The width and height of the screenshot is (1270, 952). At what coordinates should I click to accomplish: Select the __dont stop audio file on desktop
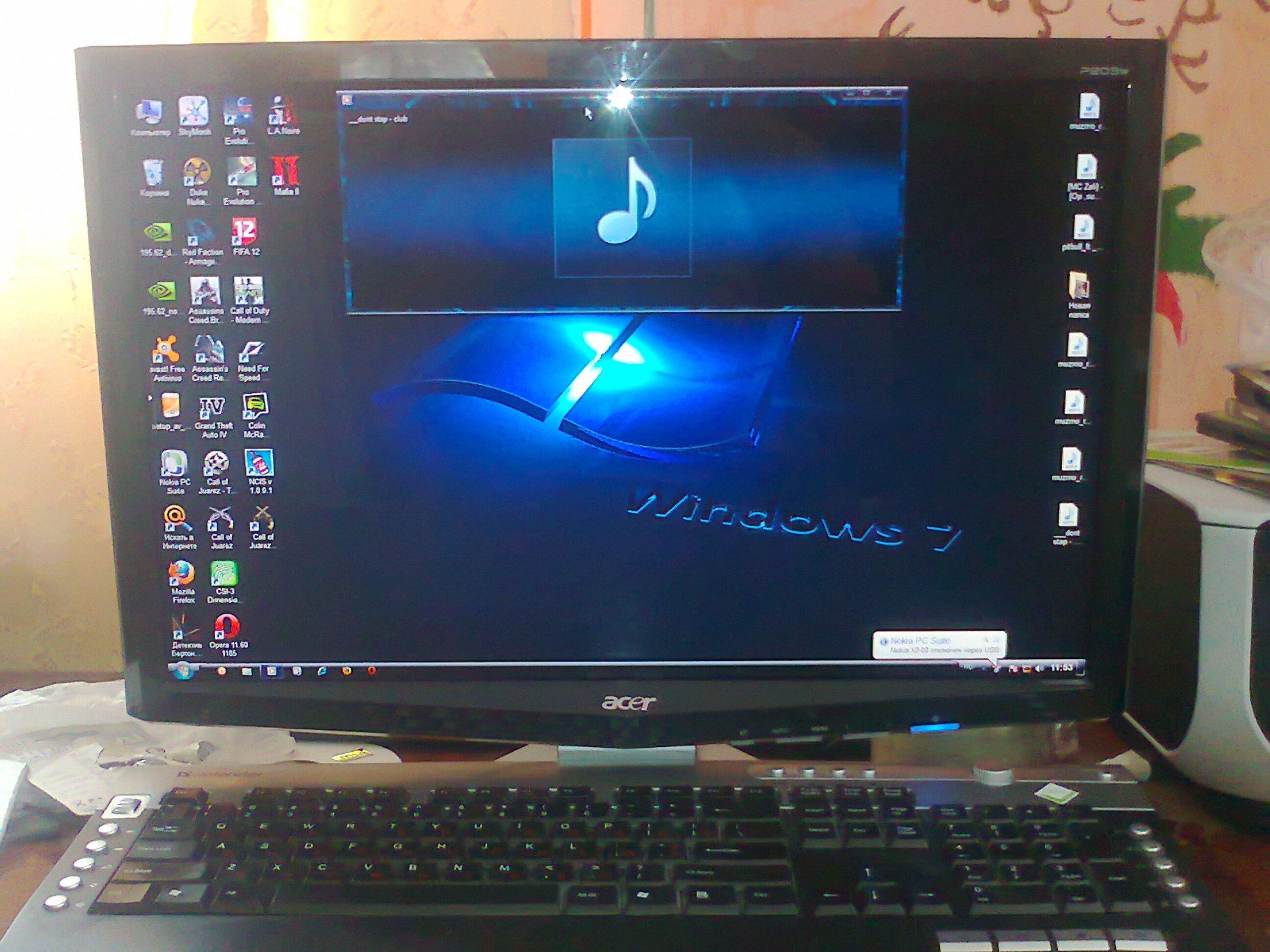[1066, 524]
